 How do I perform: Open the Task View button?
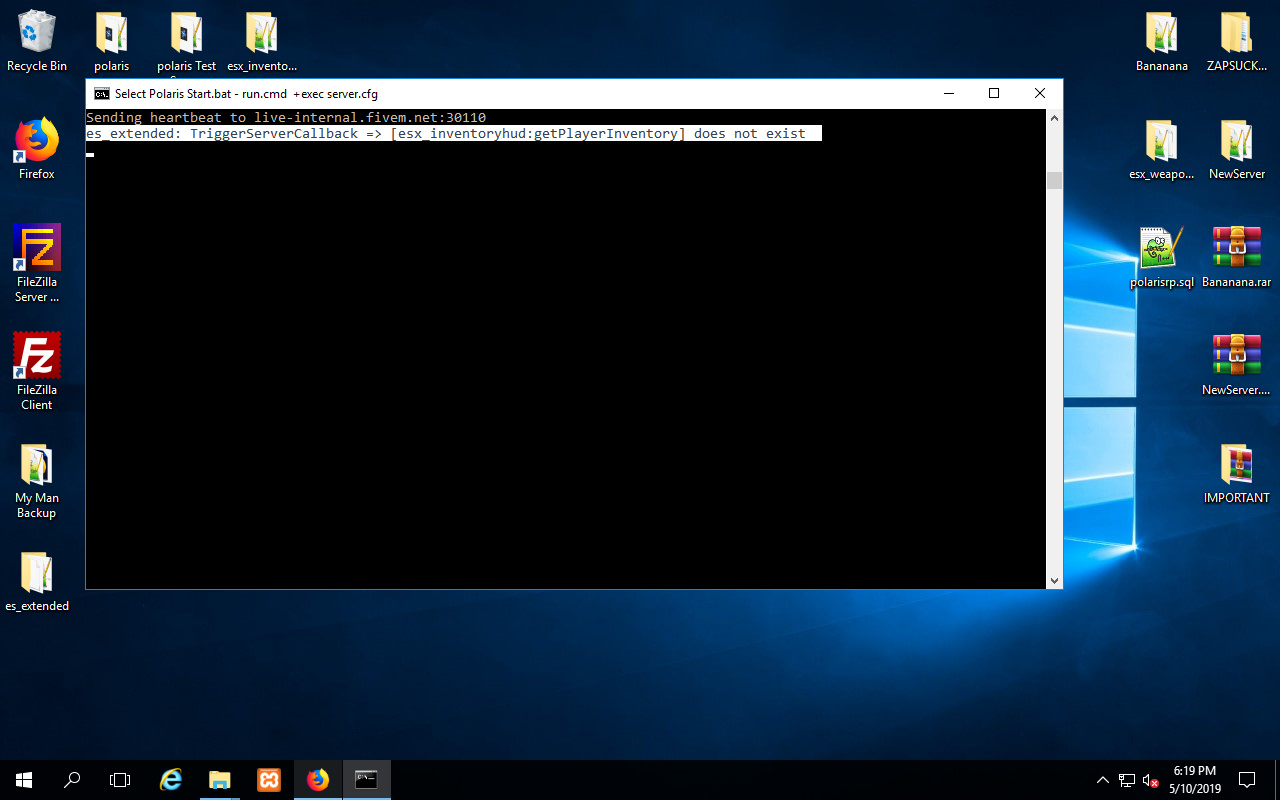120,780
